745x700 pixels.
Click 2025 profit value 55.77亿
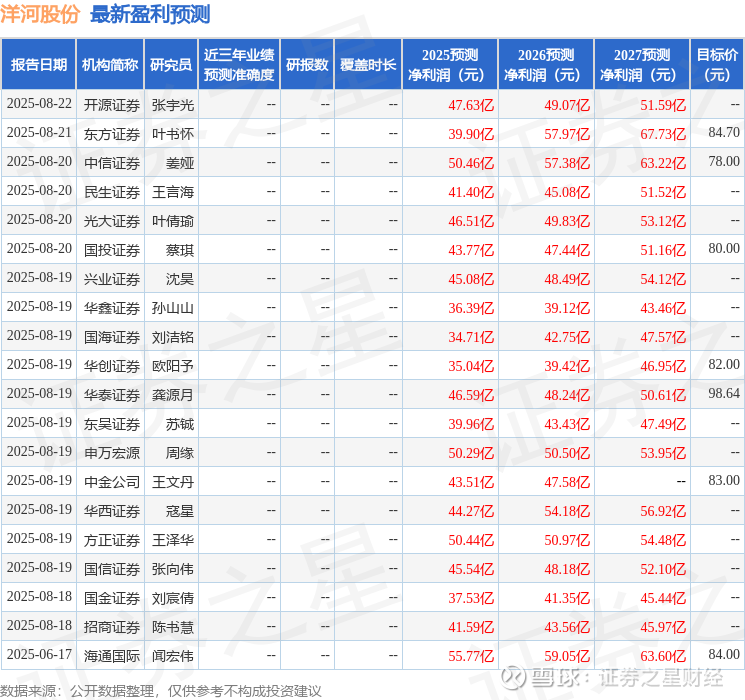coord(471,656)
